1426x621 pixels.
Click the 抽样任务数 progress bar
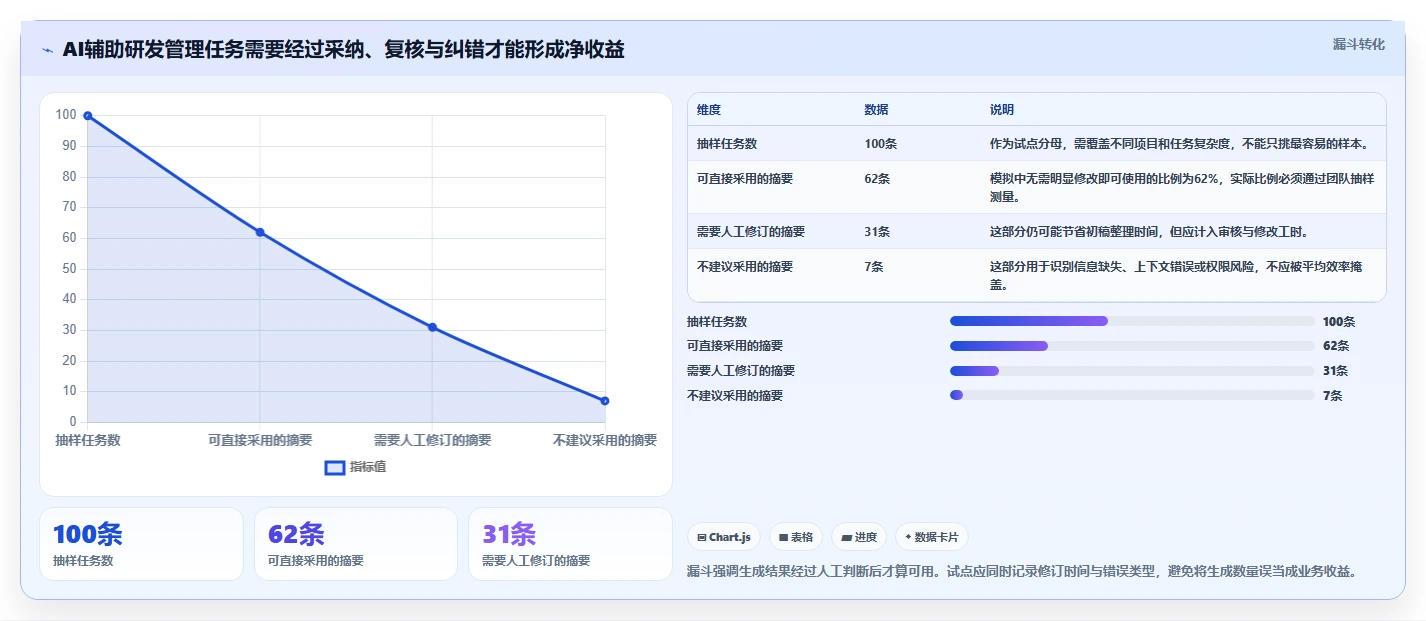coord(1132,321)
